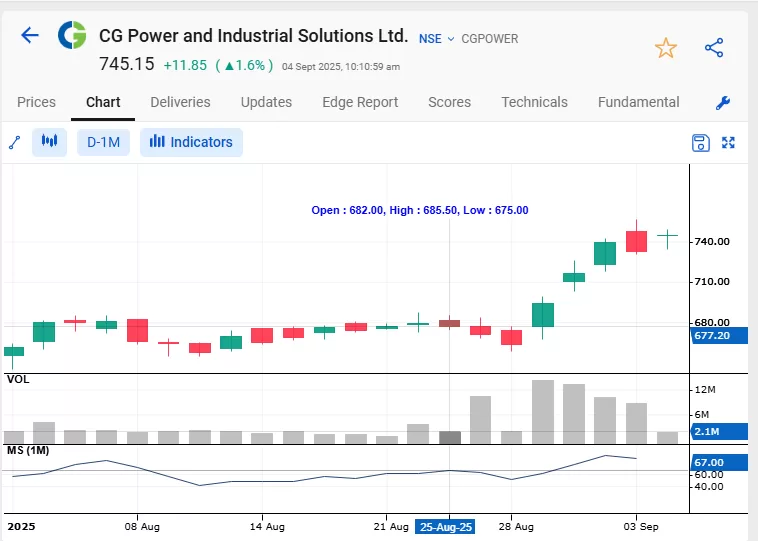Go back using the left arrow
The width and height of the screenshot is (758, 541).
point(29,35)
